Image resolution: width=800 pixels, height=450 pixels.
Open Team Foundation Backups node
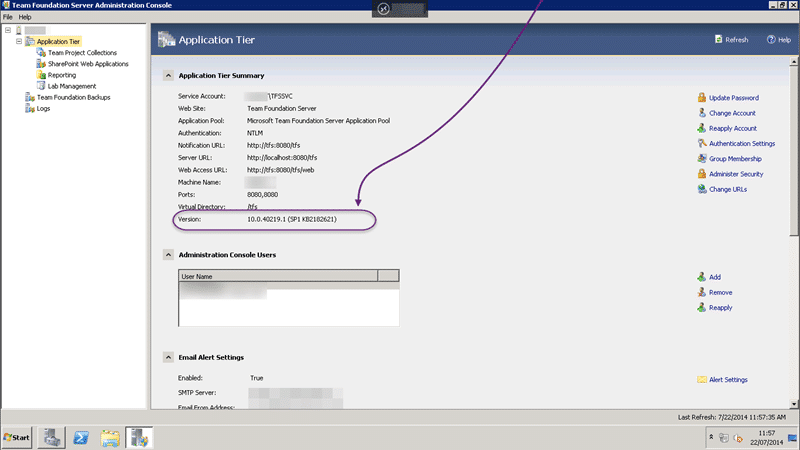pyautogui.click(x=73, y=97)
